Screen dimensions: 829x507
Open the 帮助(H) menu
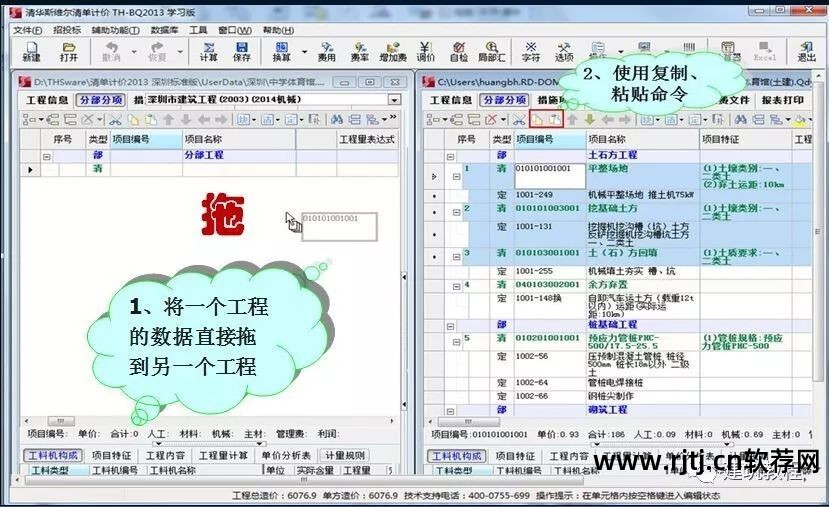pyautogui.click(x=278, y=30)
